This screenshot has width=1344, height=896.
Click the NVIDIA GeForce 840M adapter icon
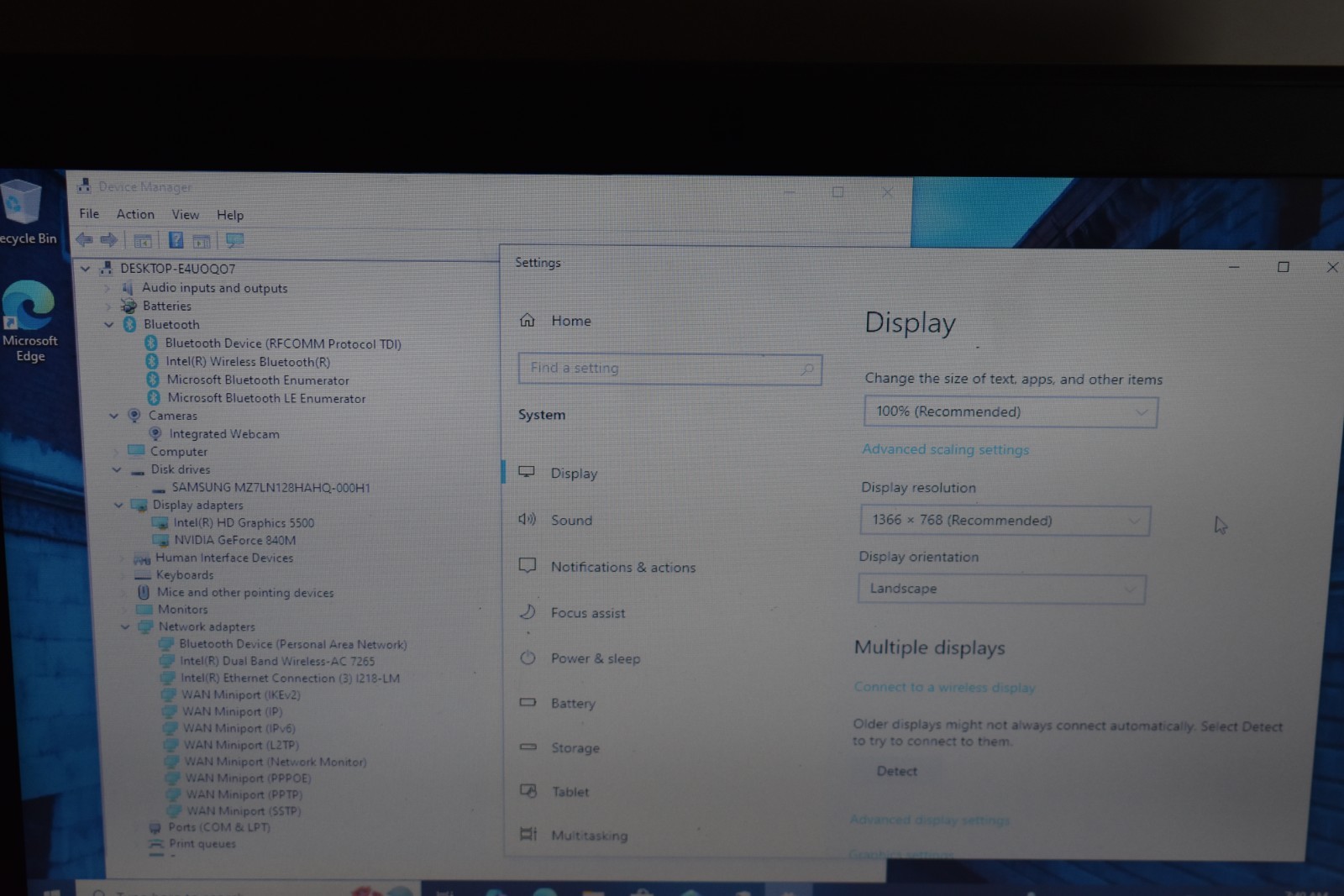[160, 540]
